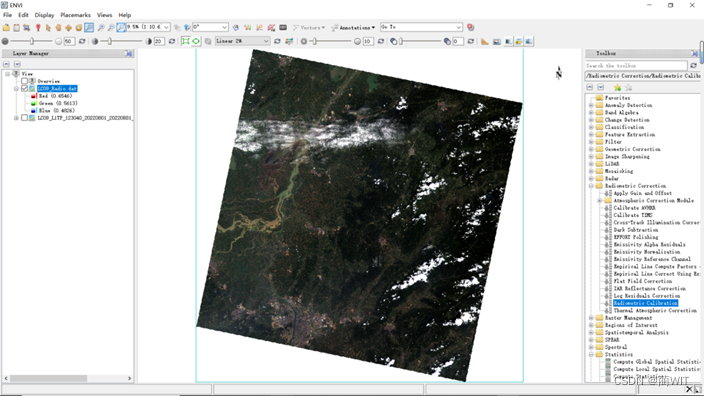Select the red pushpin placemark tool

click(38, 27)
